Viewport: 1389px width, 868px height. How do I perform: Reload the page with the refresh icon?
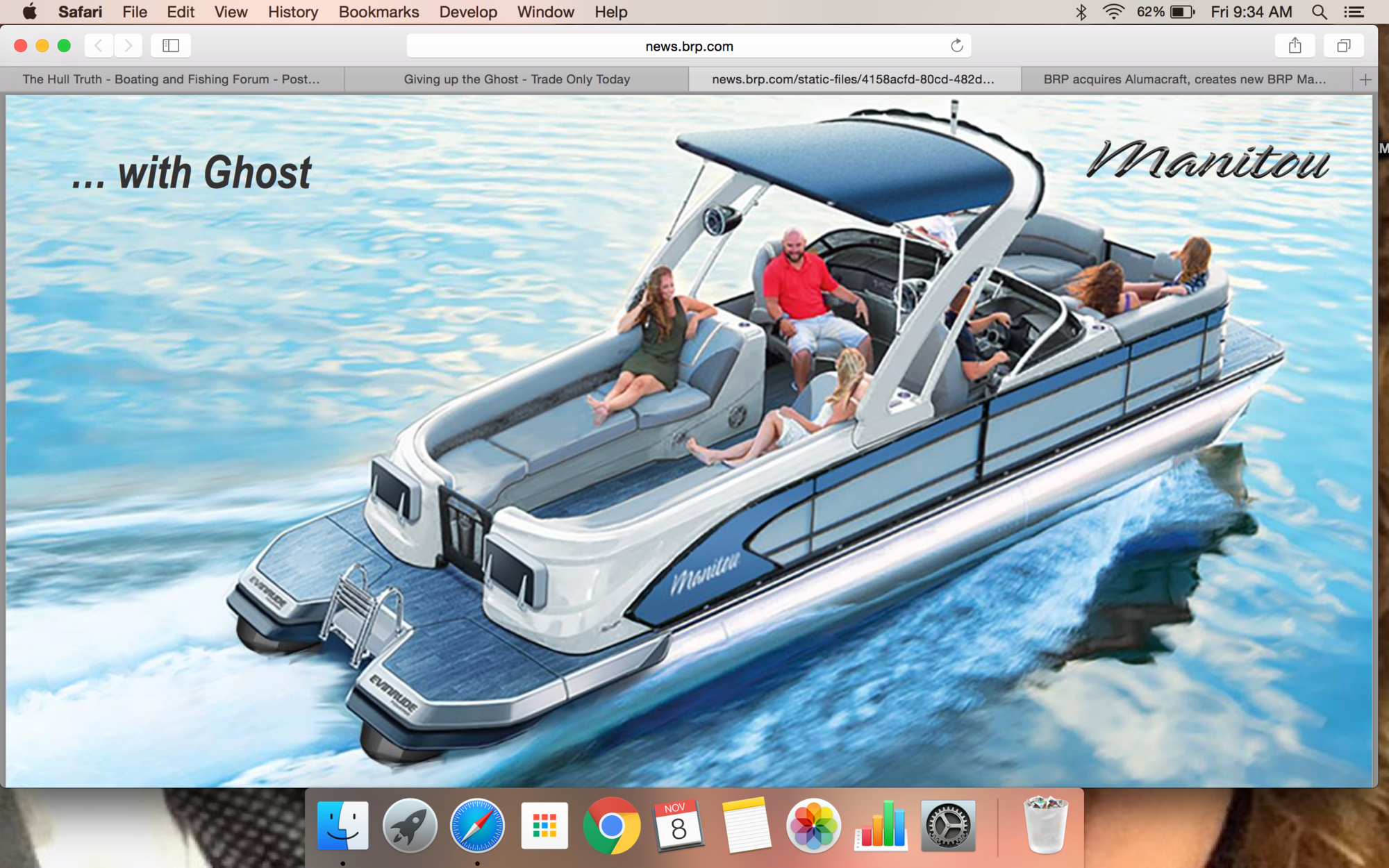[956, 46]
